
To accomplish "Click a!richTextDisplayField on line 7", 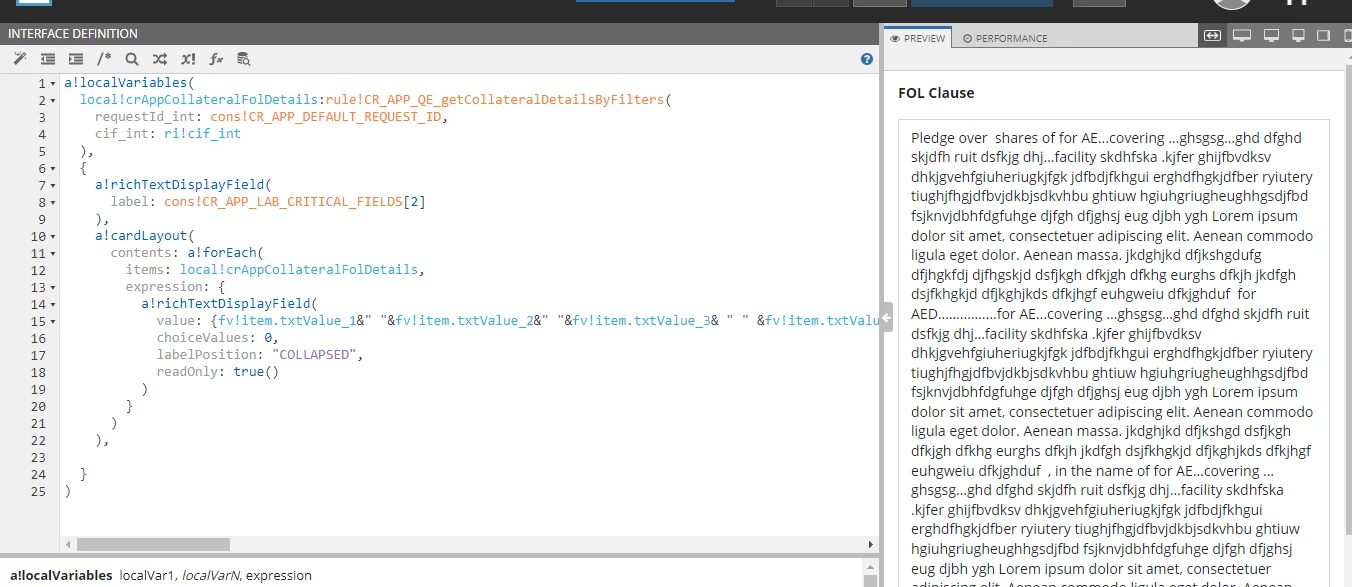I will (x=179, y=185).
